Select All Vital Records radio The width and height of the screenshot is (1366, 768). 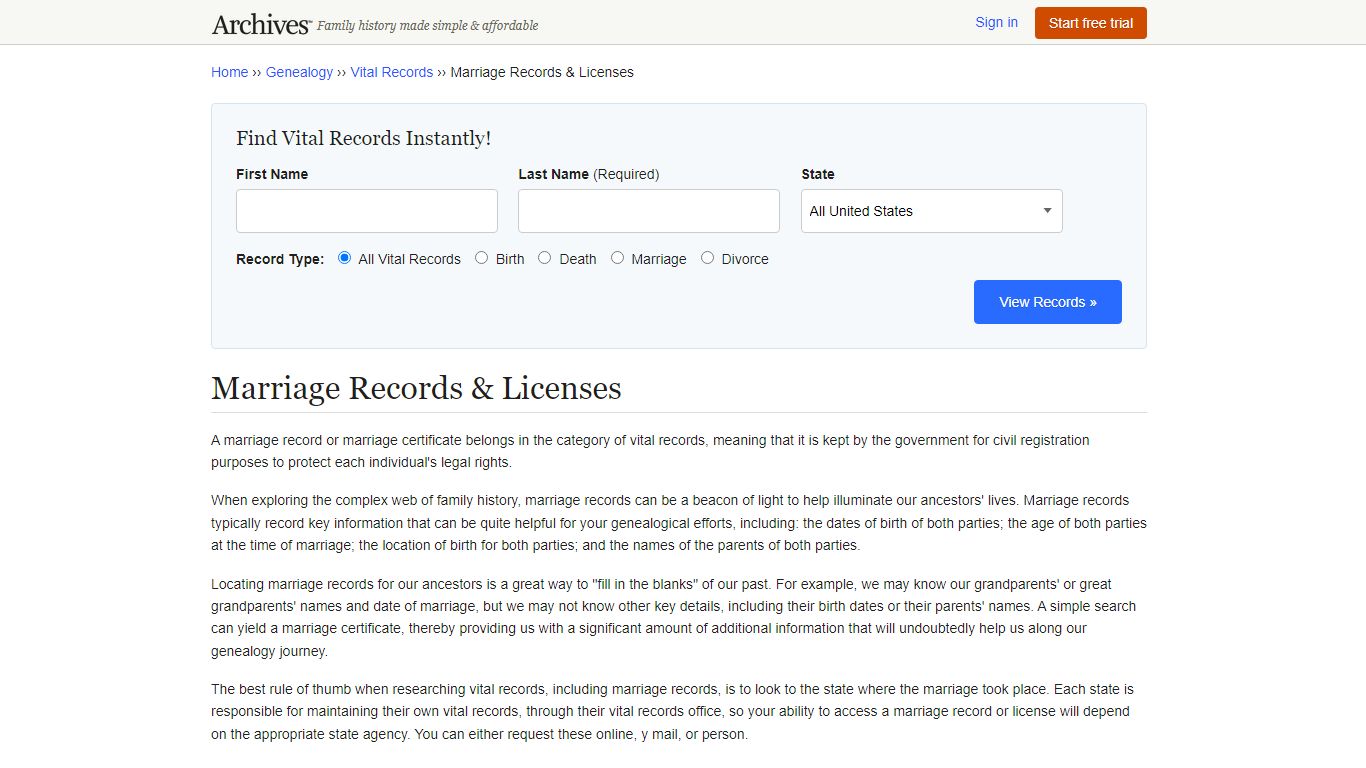pyautogui.click(x=345, y=258)
